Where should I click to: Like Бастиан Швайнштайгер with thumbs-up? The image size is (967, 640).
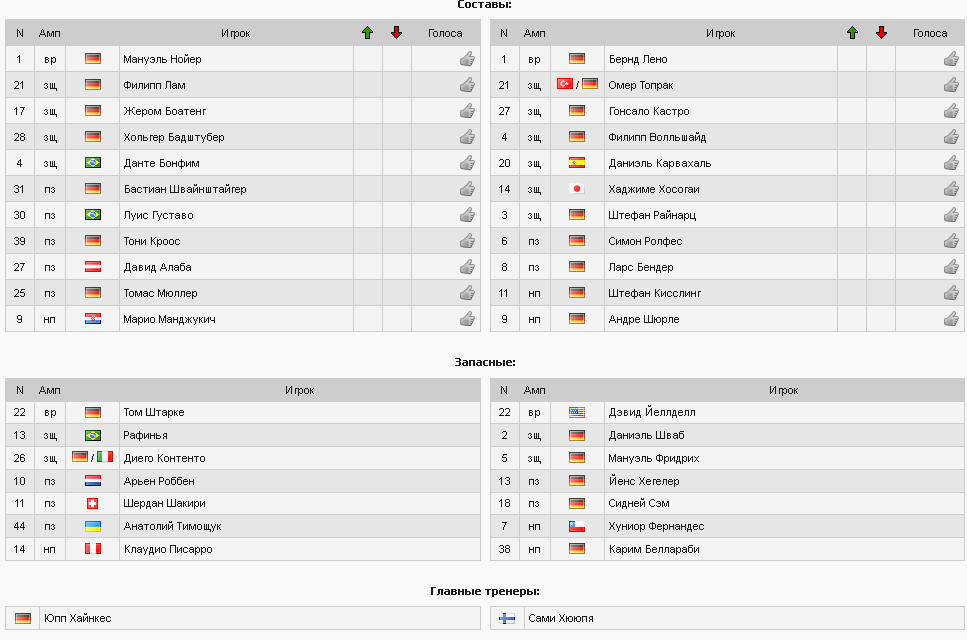467,189
